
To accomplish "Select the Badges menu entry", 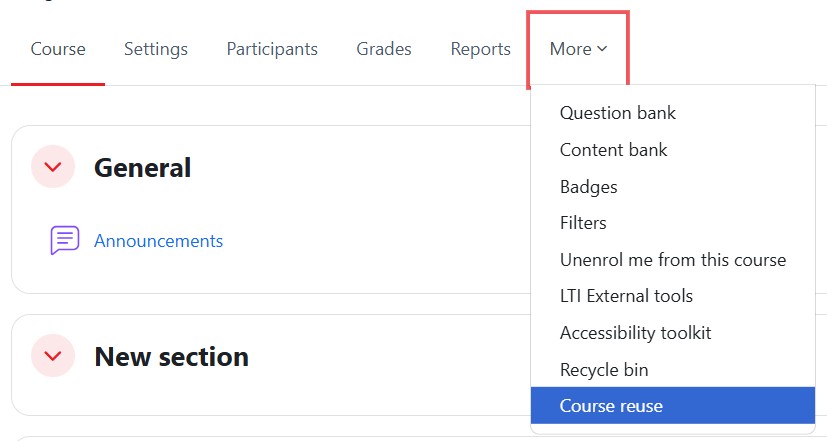I will (589, 187).
